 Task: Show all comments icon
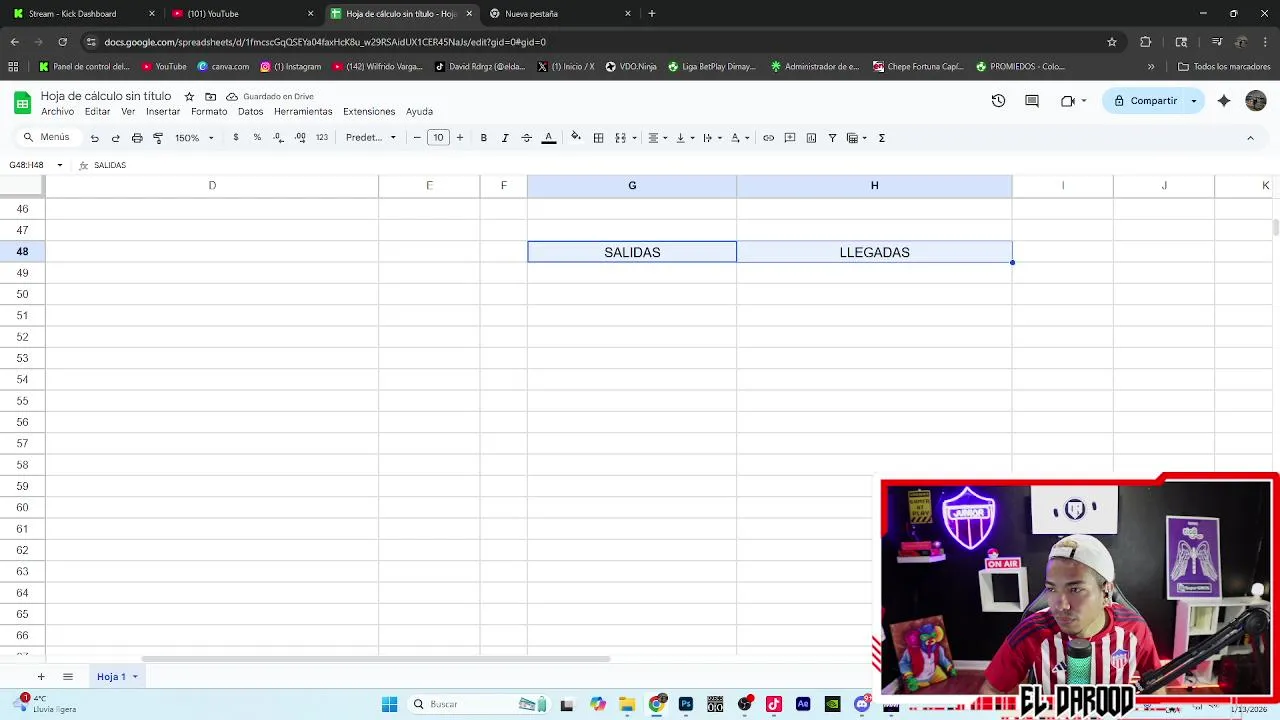pos(1032,101)
